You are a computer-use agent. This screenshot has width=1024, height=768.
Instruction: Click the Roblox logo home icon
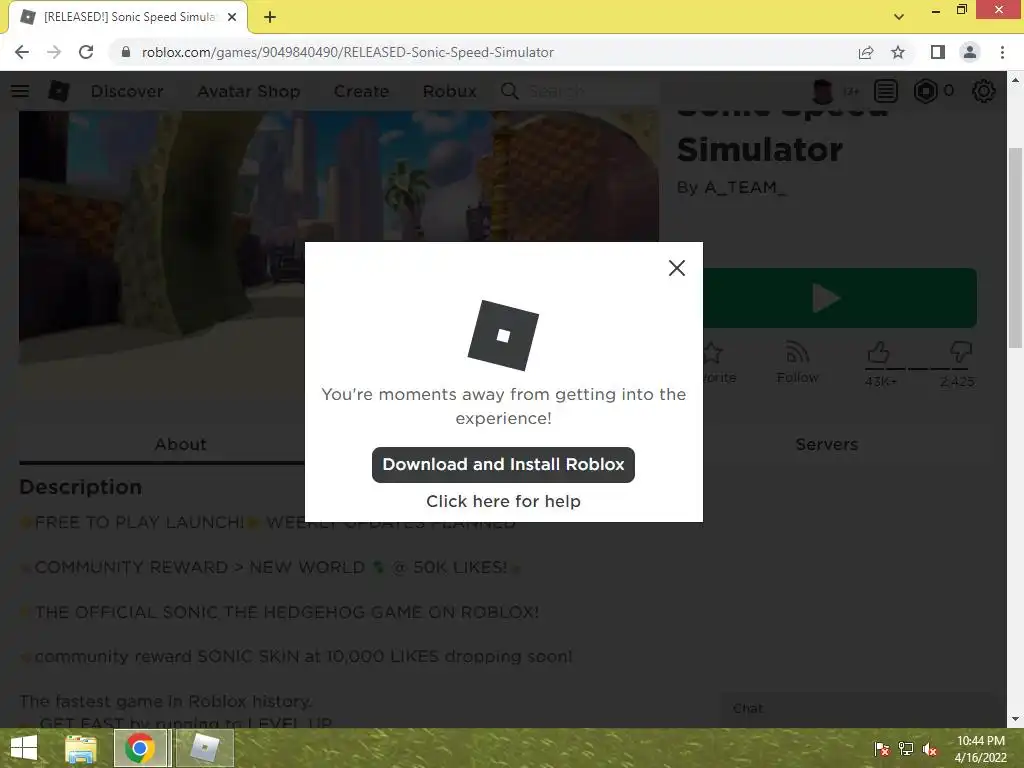59,91
